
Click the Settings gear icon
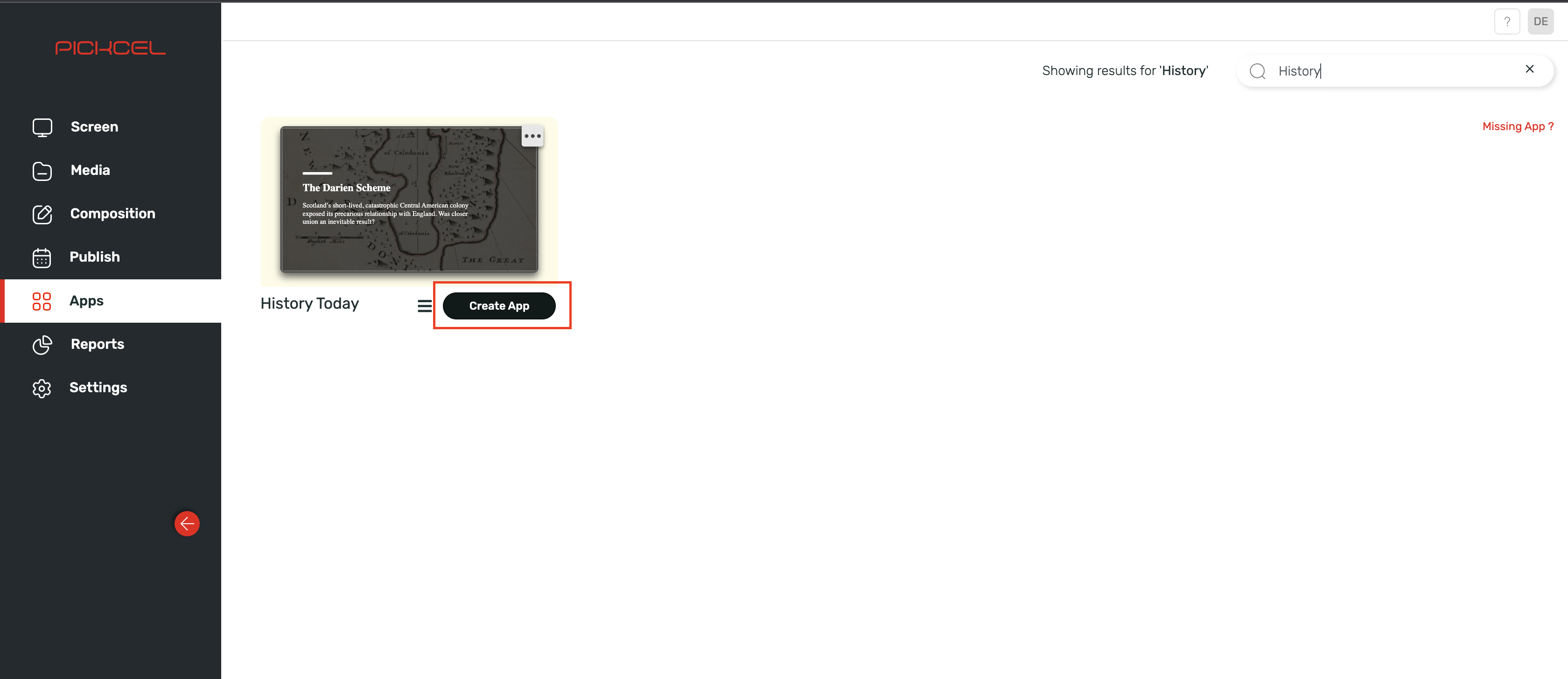click(42, 388)
